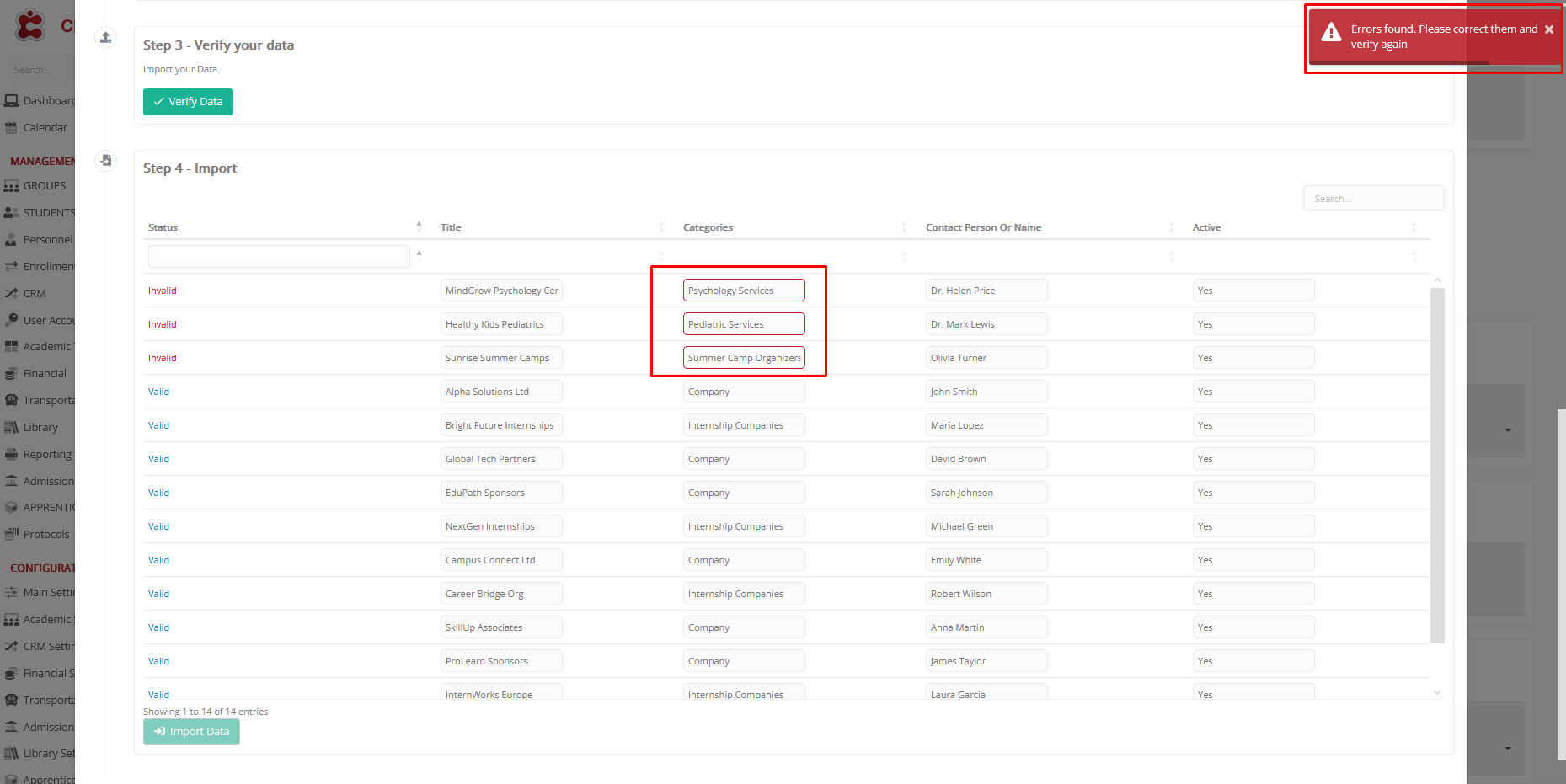Click the Reporting printer icon in sidebar
Image resolution: width=1566 pixels, height=784 pixels.
tap(11, 455)
